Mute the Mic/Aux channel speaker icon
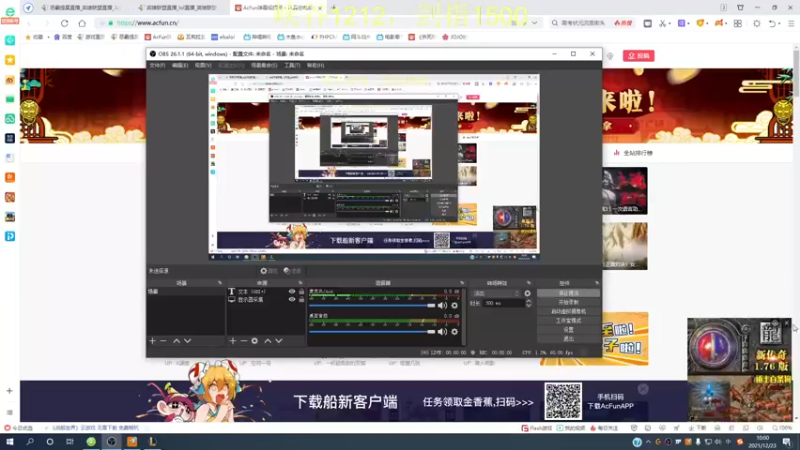Screen dimensions: 800x450 coord(442,305)
